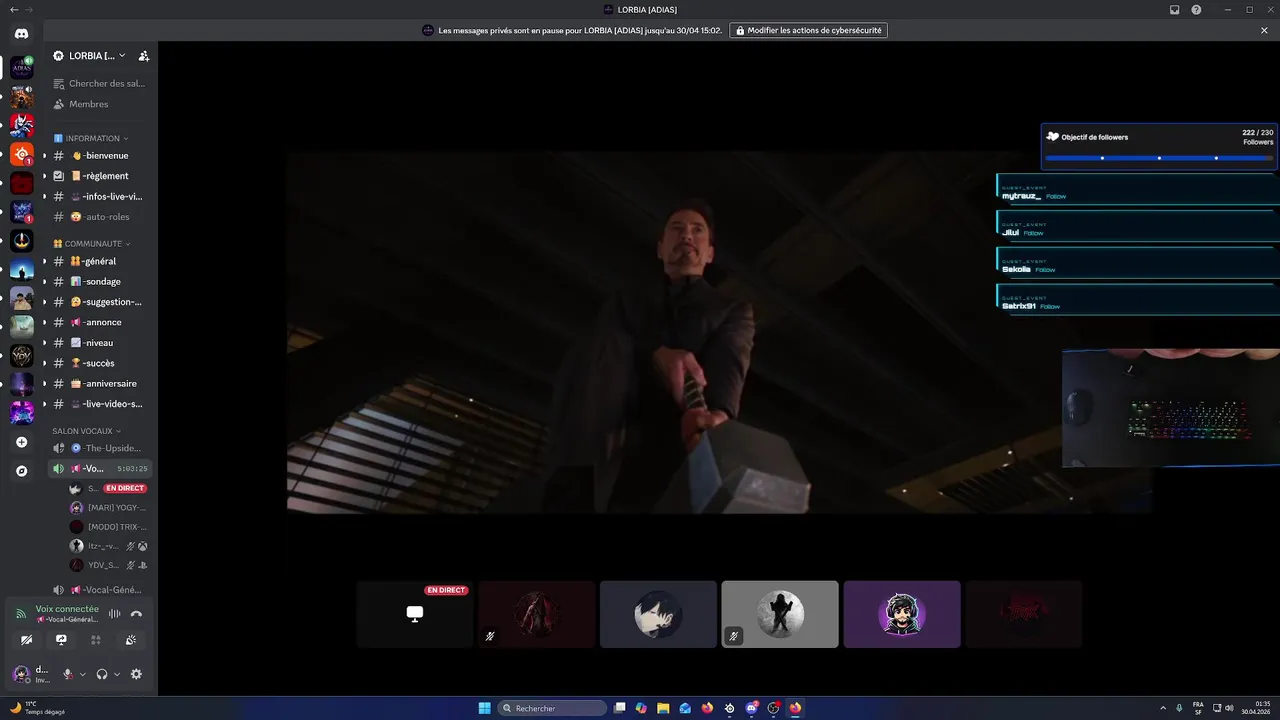Click the screen share button in voice panel
Viewport: 1280px width, 720px height.
(x=61, y=640)
